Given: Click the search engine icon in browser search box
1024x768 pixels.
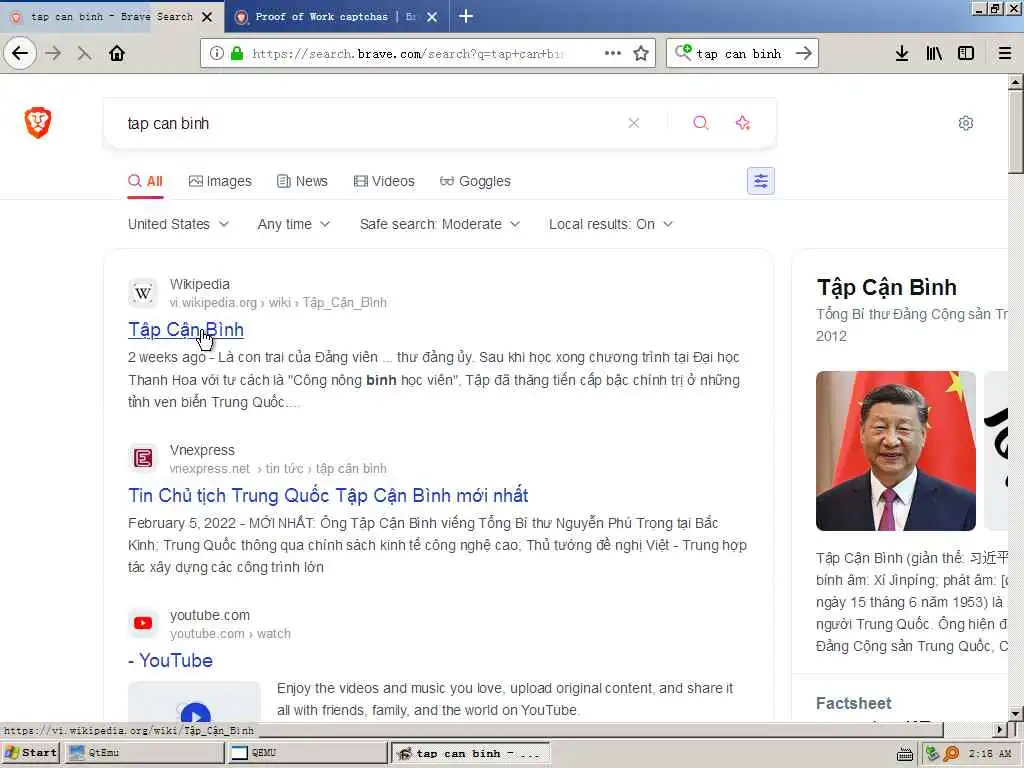Looking at the screenshot, I should (683, 52).
